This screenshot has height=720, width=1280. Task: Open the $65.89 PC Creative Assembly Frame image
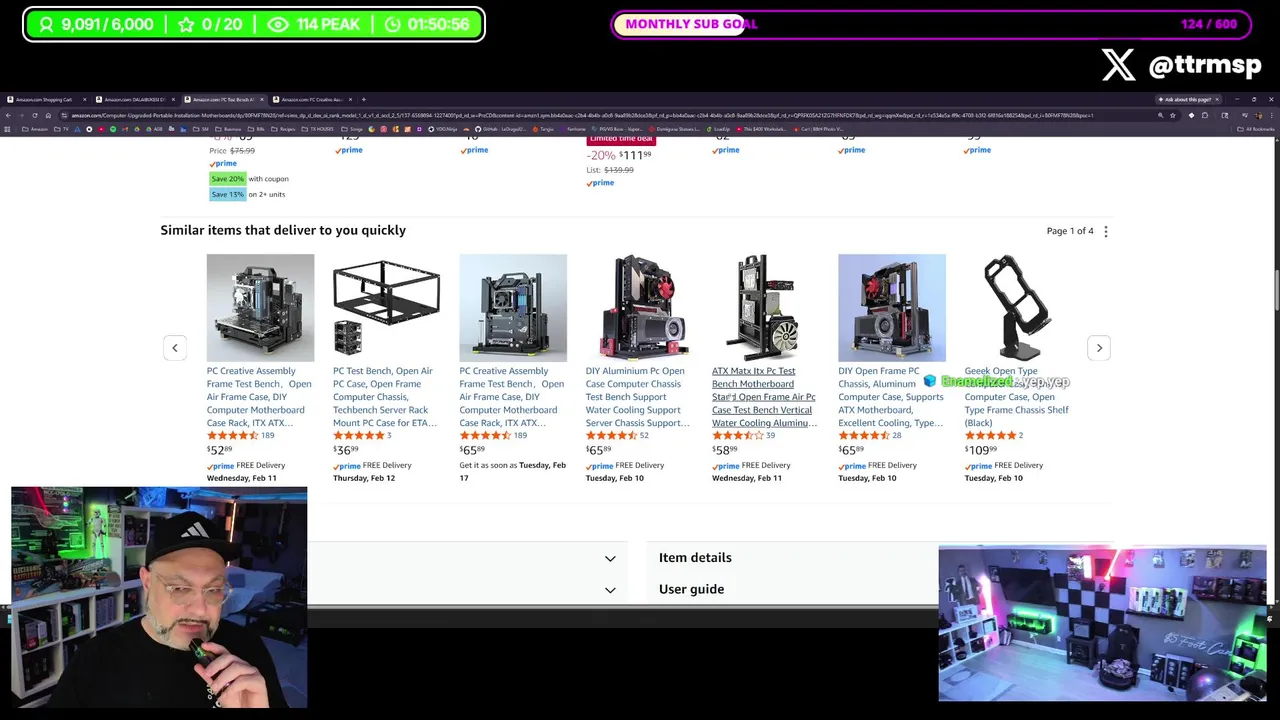[513, 308]
